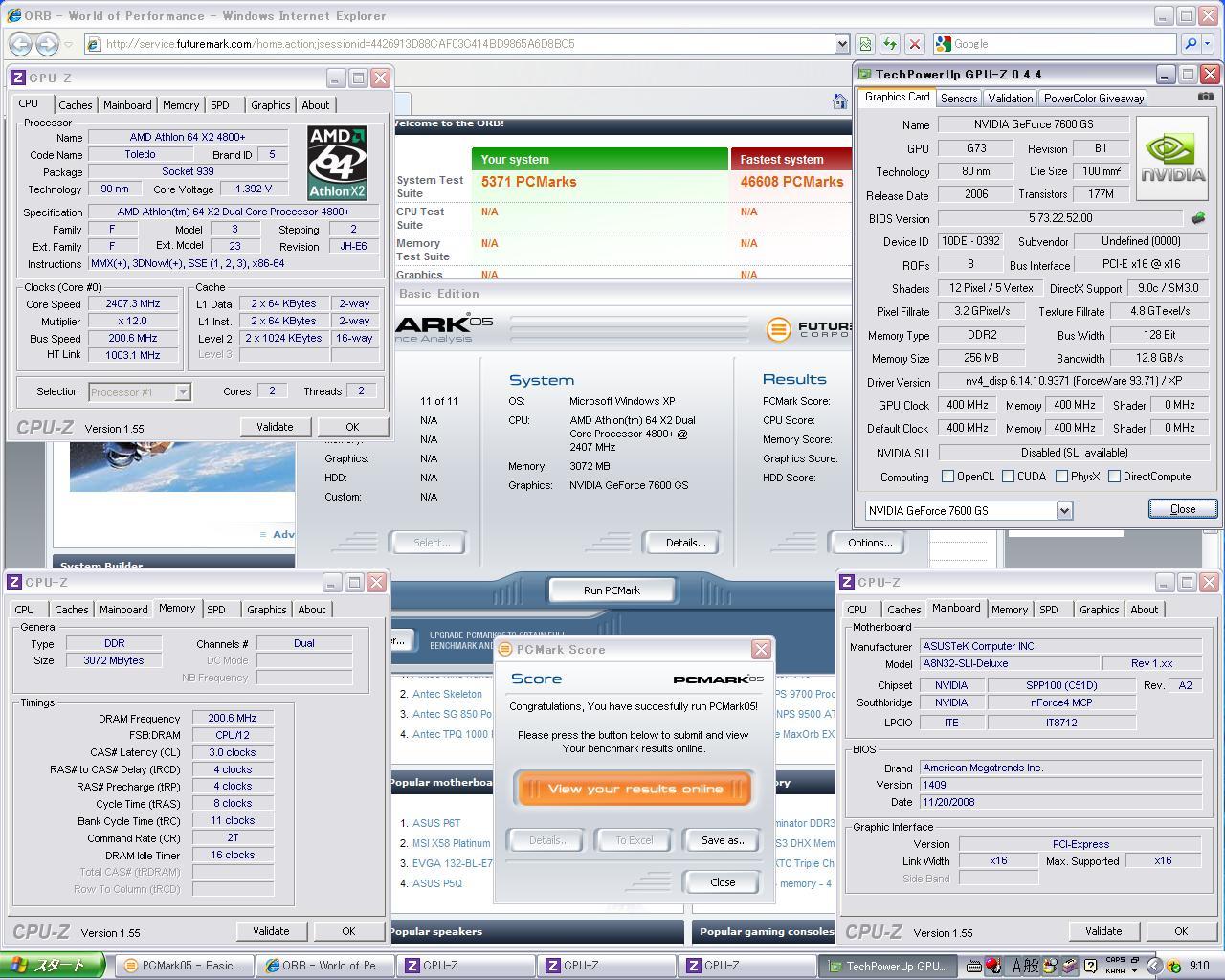The width and height of the screenshot is (1225, 980).
Task: Click the IE back navigation arrow
Action: tap(20, 44)
